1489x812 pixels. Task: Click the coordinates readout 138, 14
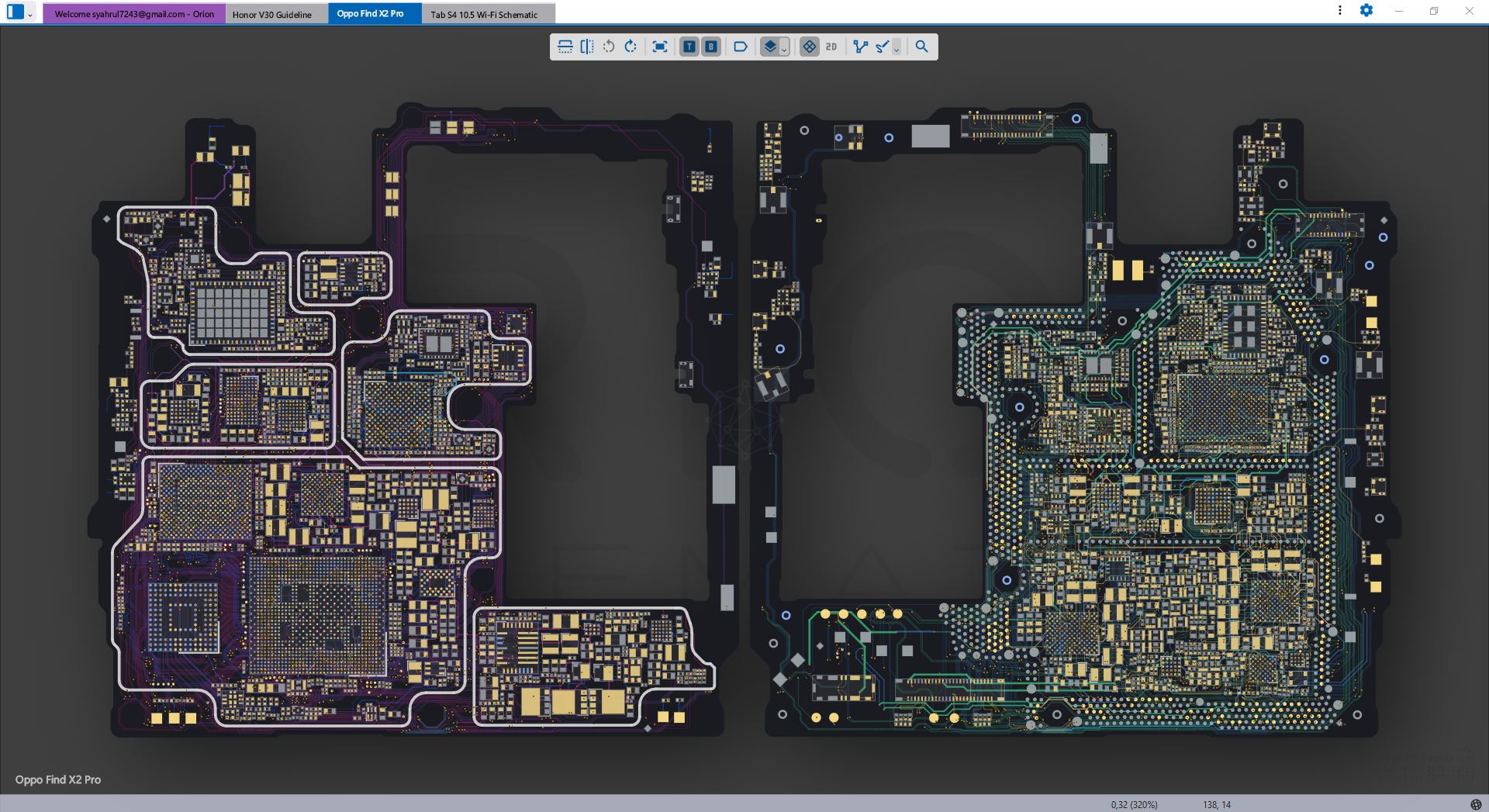pos(1217,805)
